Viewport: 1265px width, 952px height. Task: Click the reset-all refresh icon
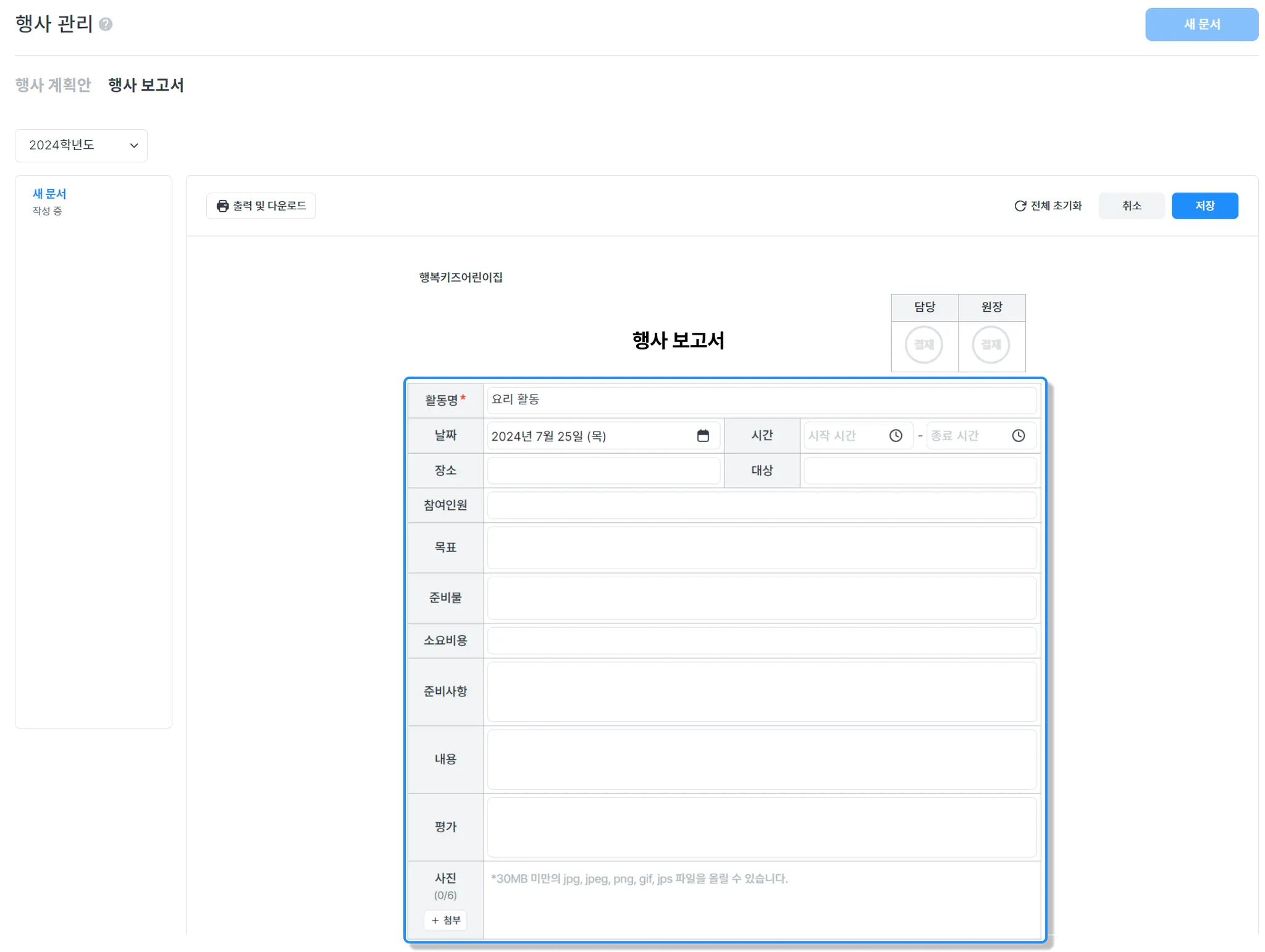point(1020,206)
